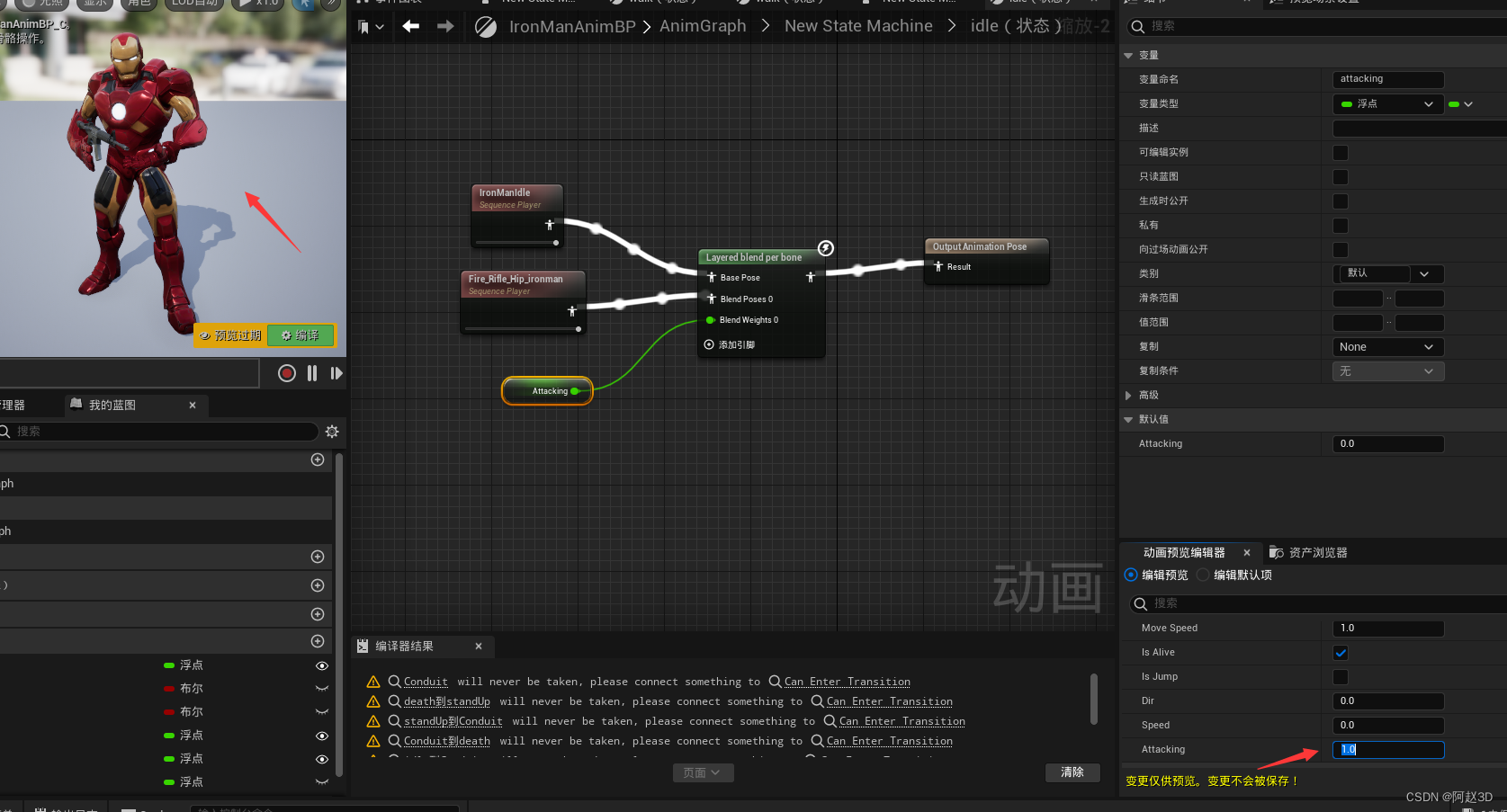Close the 编译器结果 tab
This screenshot has width=1507, height=812.
479,647
